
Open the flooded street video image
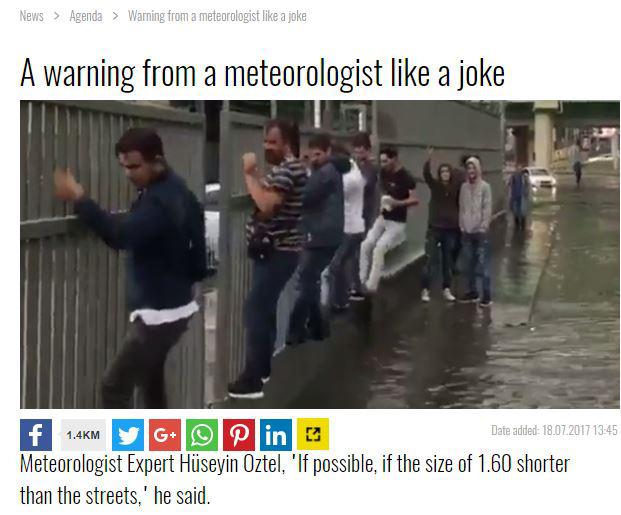coord(320,254)
